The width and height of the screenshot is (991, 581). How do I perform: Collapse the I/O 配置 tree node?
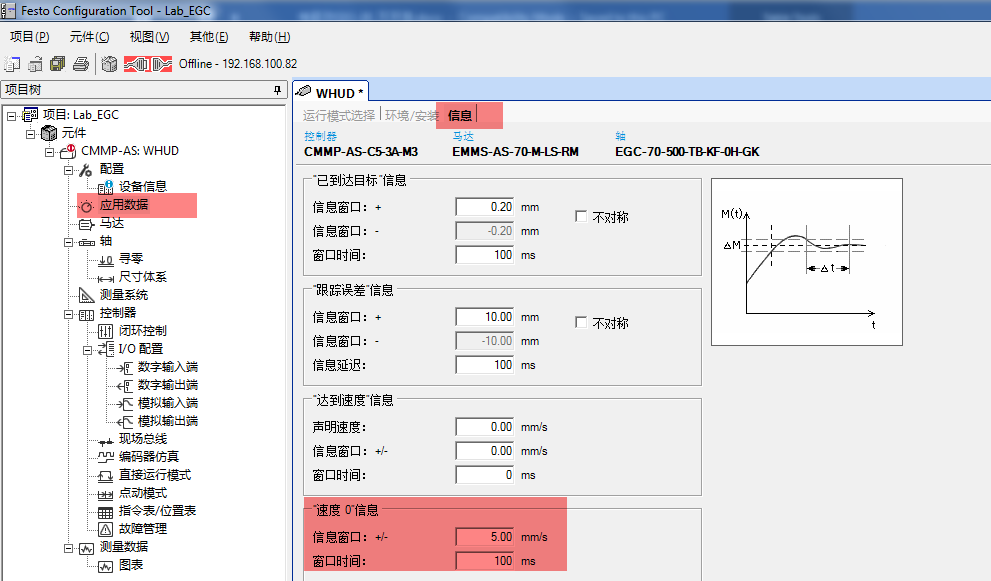point(87,350)
